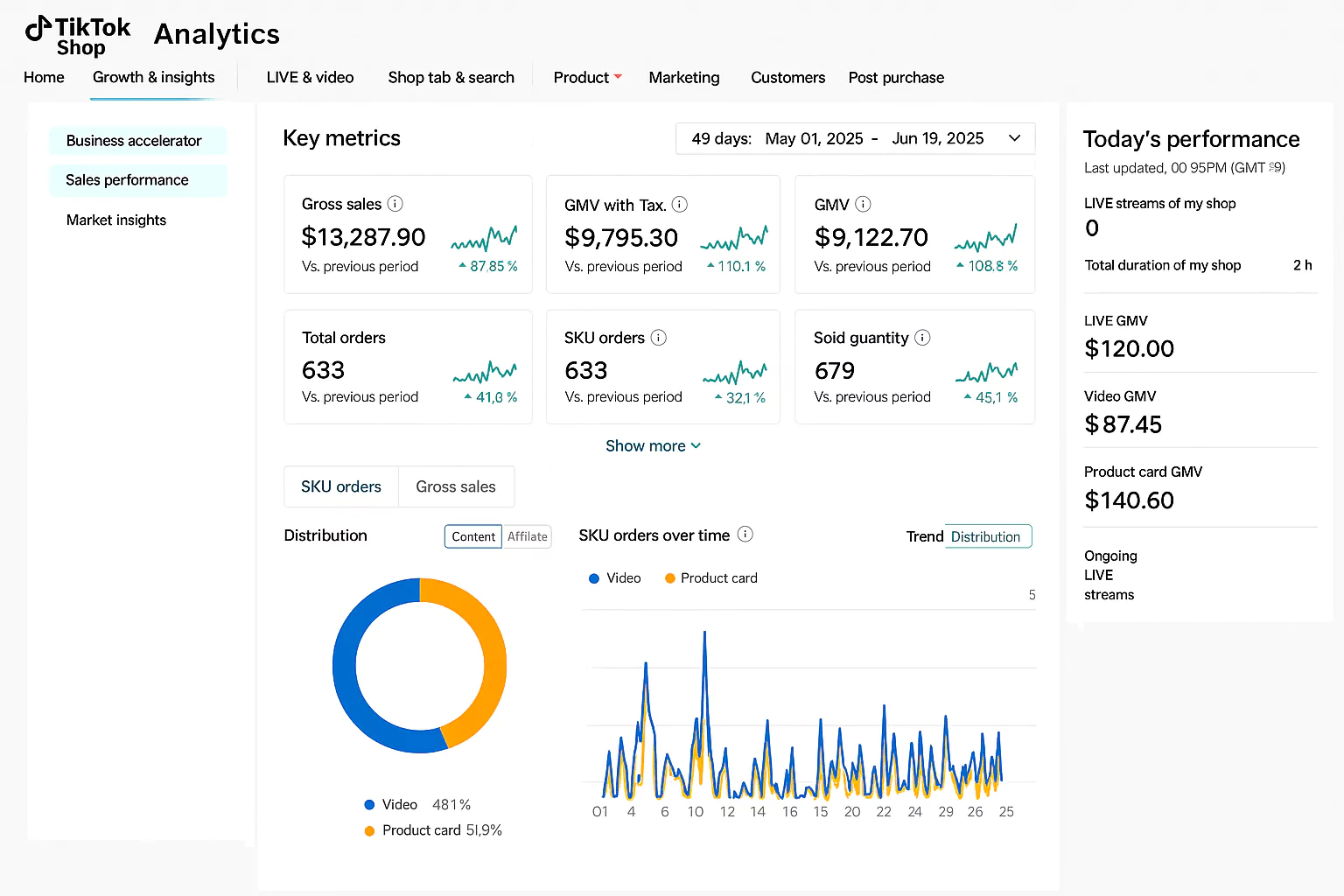
Task: Click the Gross sales sparkline chart
Action: pyautogui.click(x=484, y=237)
